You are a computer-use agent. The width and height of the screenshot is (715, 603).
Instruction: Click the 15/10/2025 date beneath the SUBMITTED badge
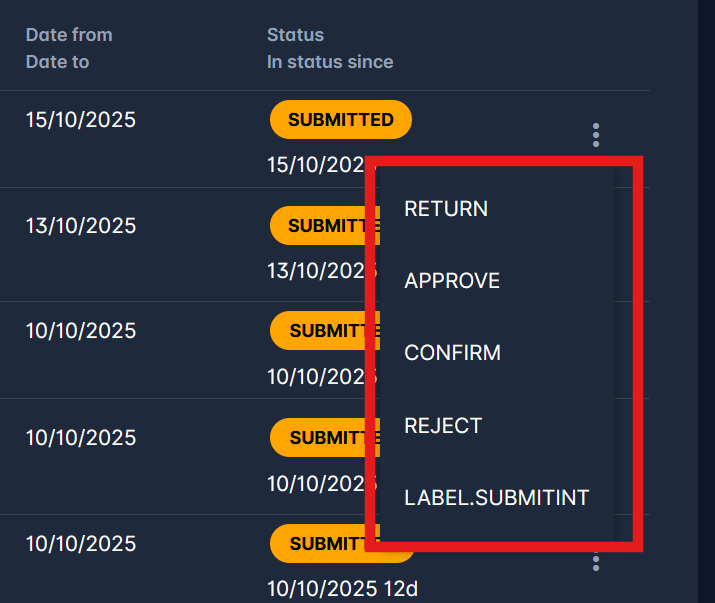[316, 164]
